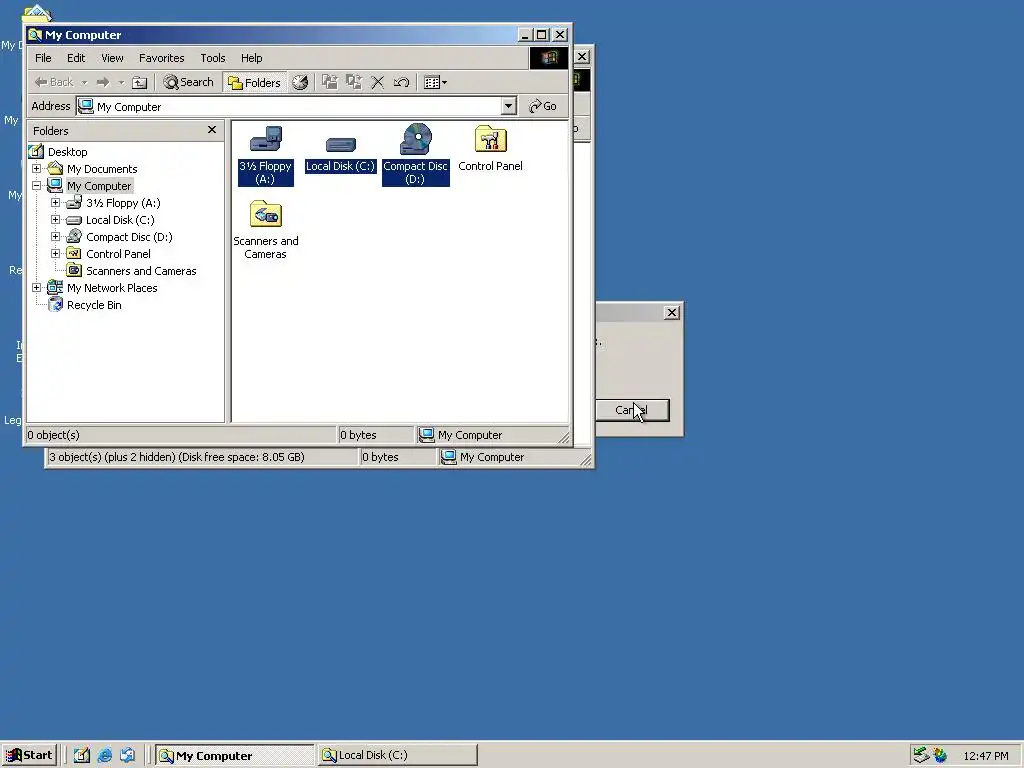Go up one folder level icon
Screen dimensions: 1024x768
140,82
